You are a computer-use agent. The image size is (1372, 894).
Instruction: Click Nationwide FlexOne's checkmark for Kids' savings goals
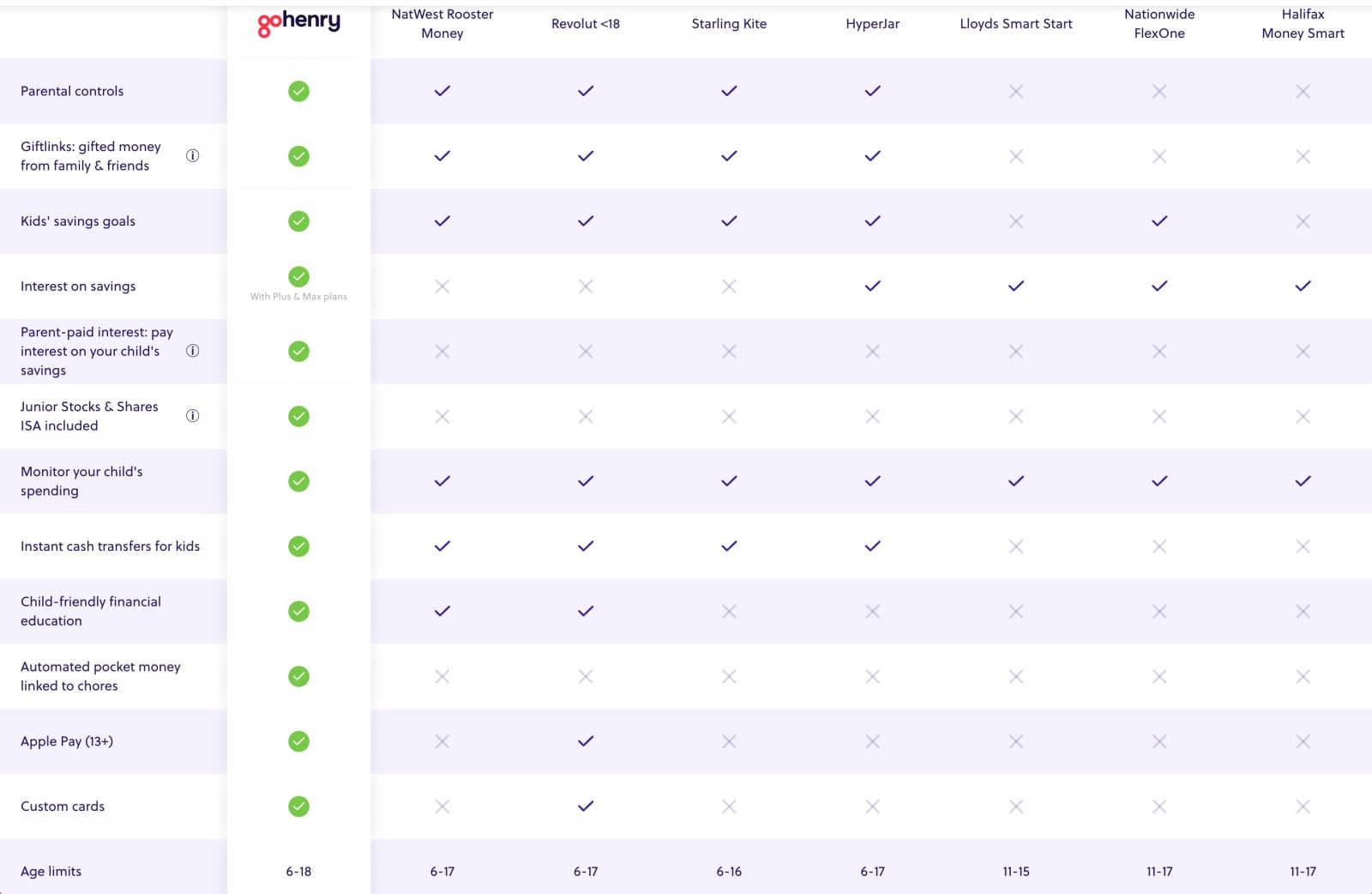pos(1159,220)
